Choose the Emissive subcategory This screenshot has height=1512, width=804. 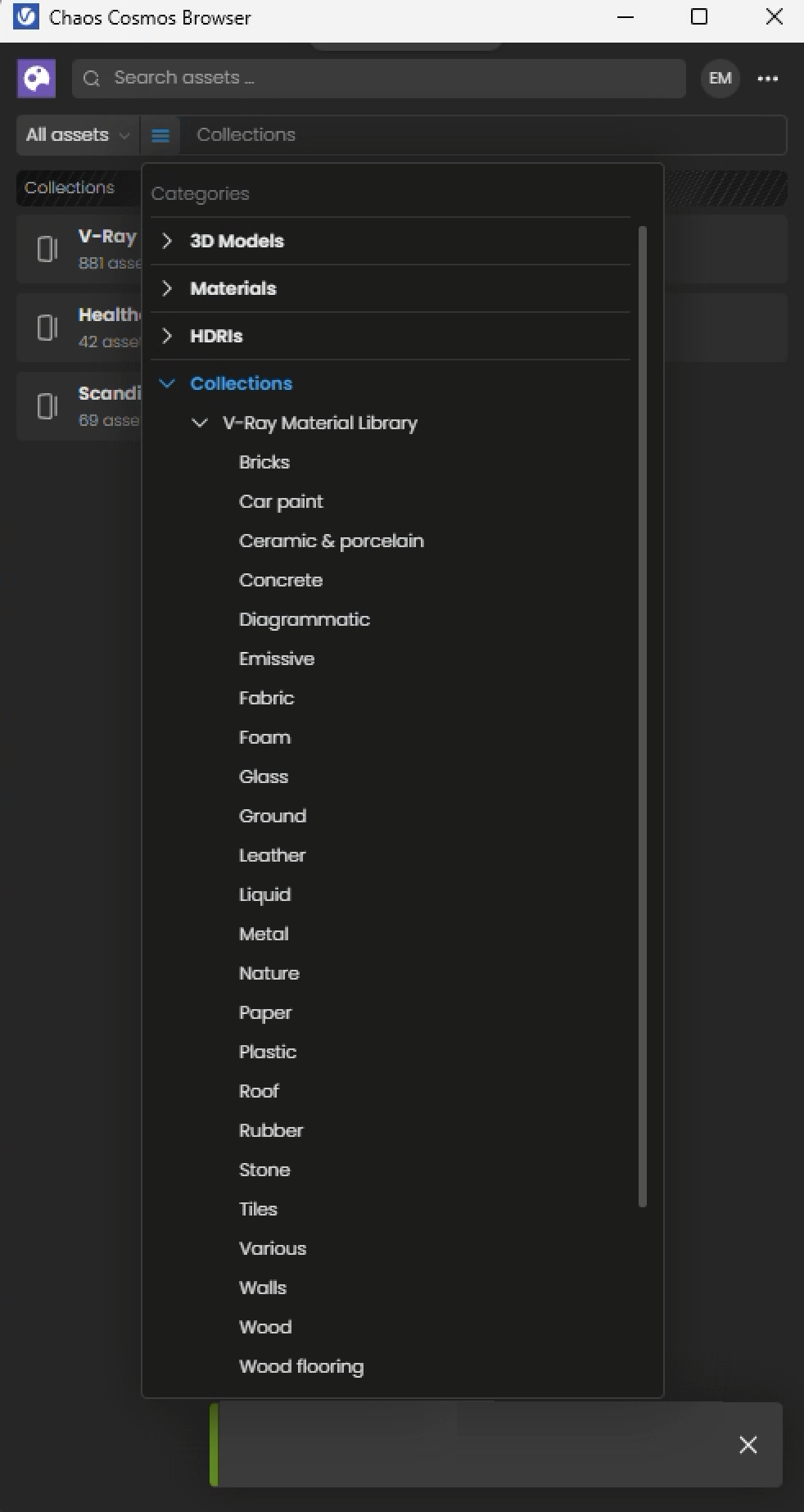pyautogui.click(x=277, y=659)
